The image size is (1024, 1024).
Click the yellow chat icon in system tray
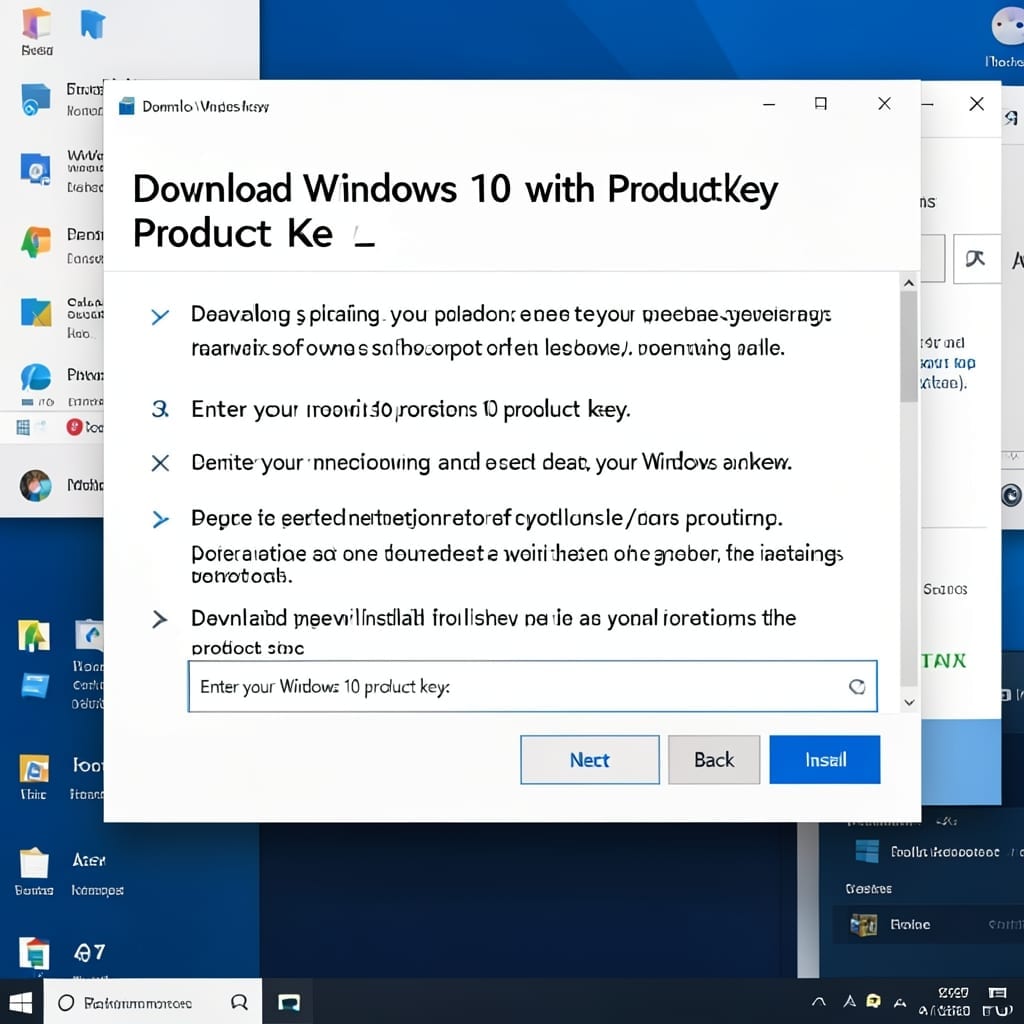click(873, 1001)
